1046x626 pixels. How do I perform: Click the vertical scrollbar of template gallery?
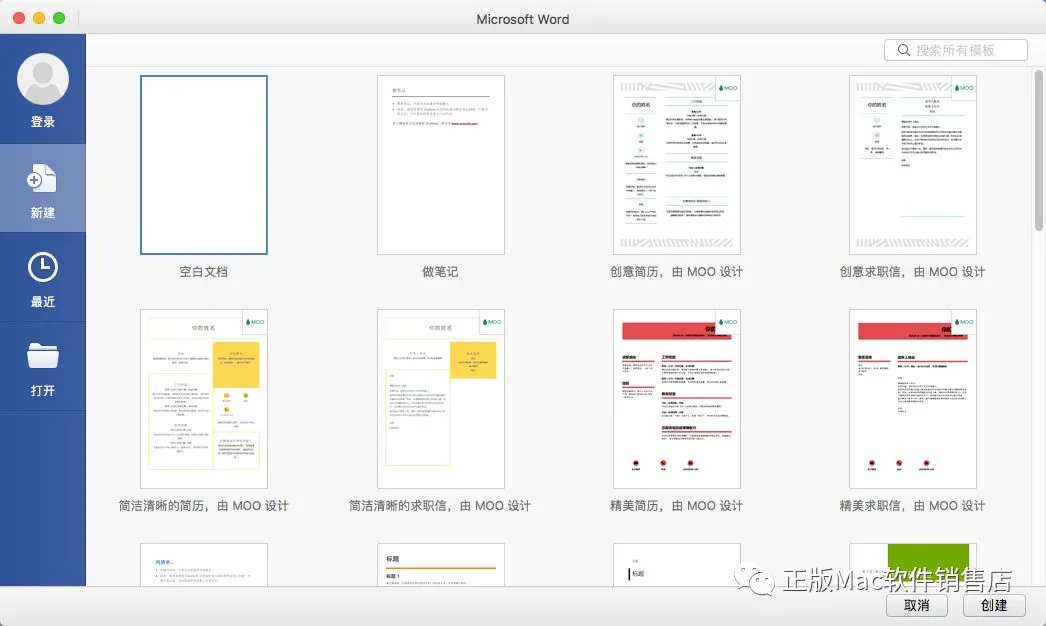(1039, 150)
